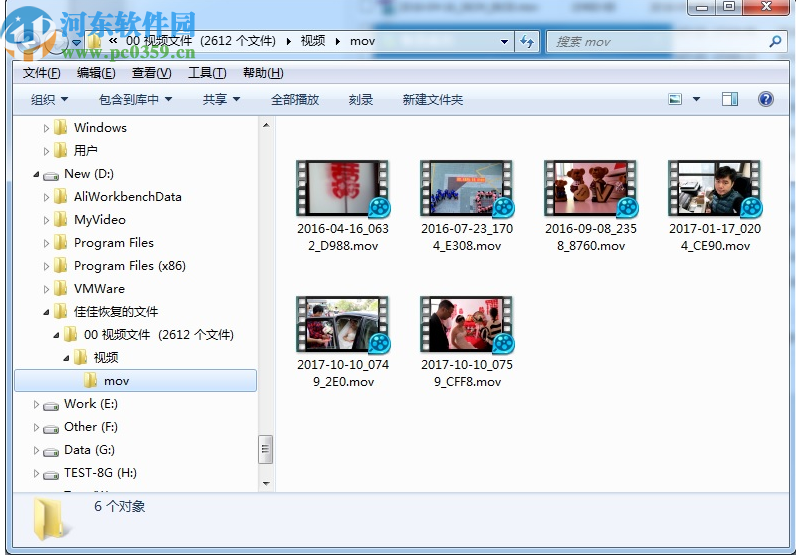
Task: Click 视频 in the address breadcrumb
Action: coord(313,41)
